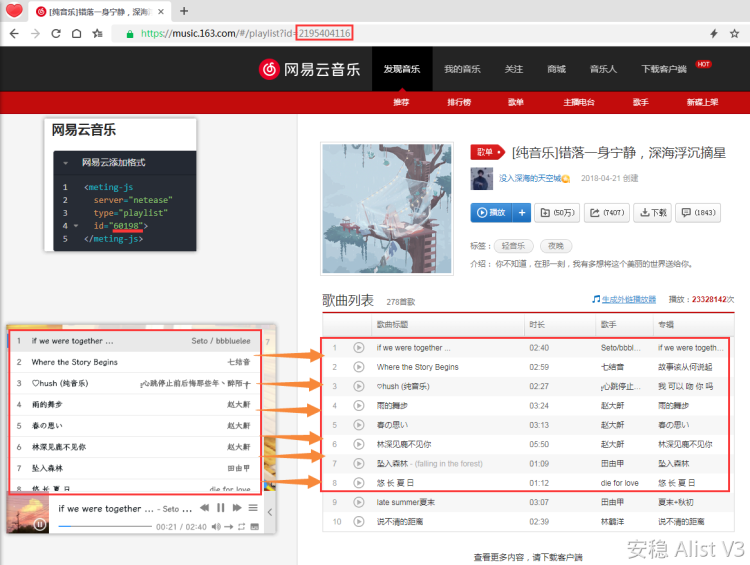This screenshot has height=565, width=750.
Task: Add playlist to queue with plus button
Action: (521, 212)
